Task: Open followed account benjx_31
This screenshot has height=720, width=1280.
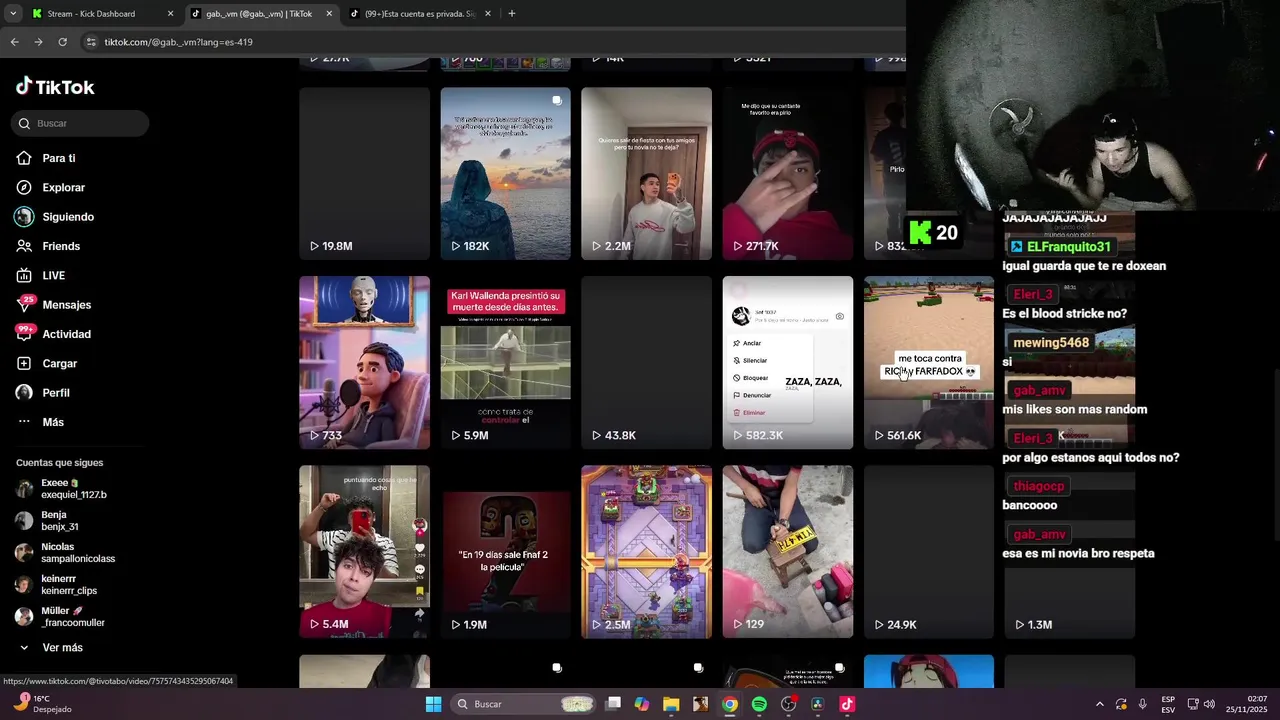Action: [x=47, y=521]
